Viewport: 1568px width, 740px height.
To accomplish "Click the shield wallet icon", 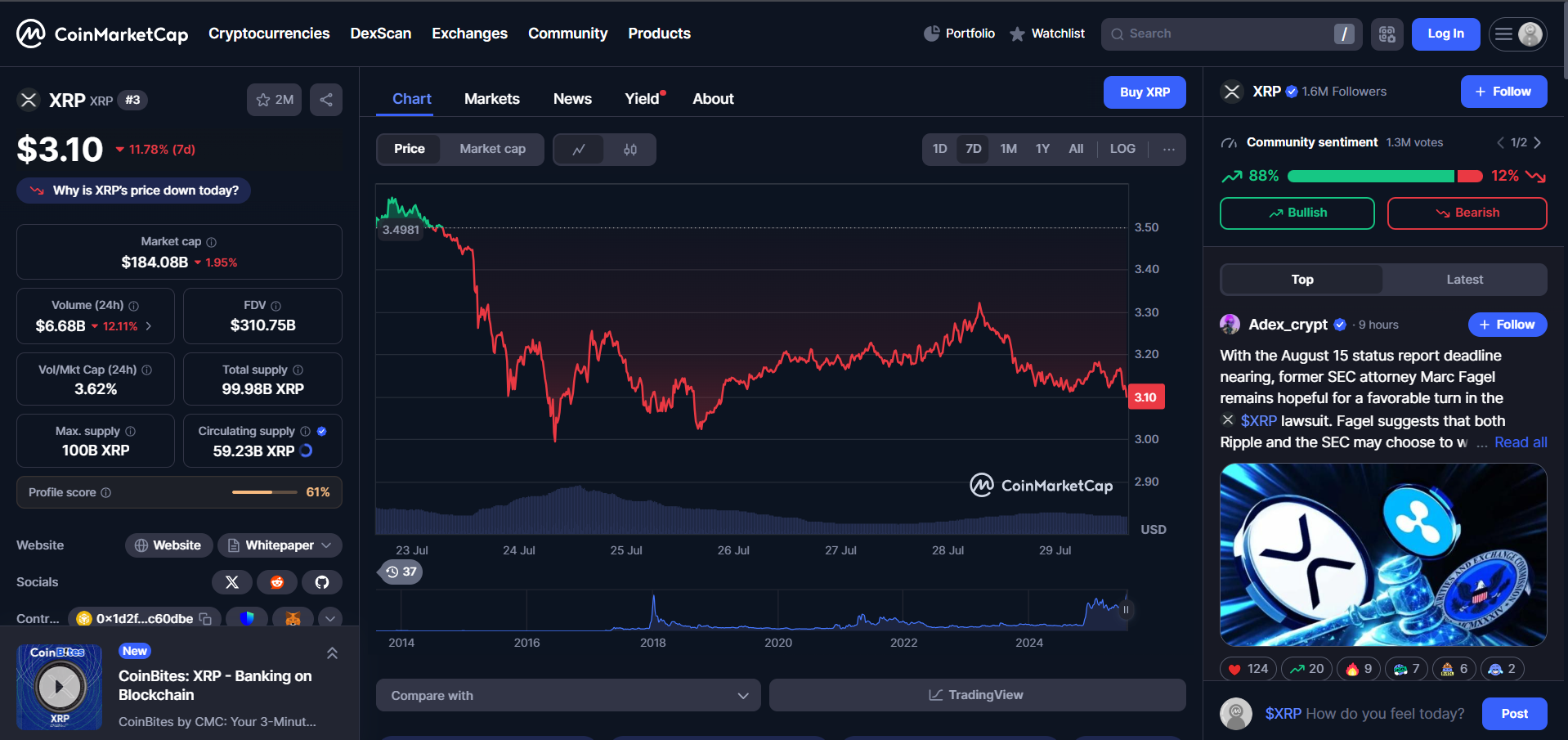I will click(248, 618).
